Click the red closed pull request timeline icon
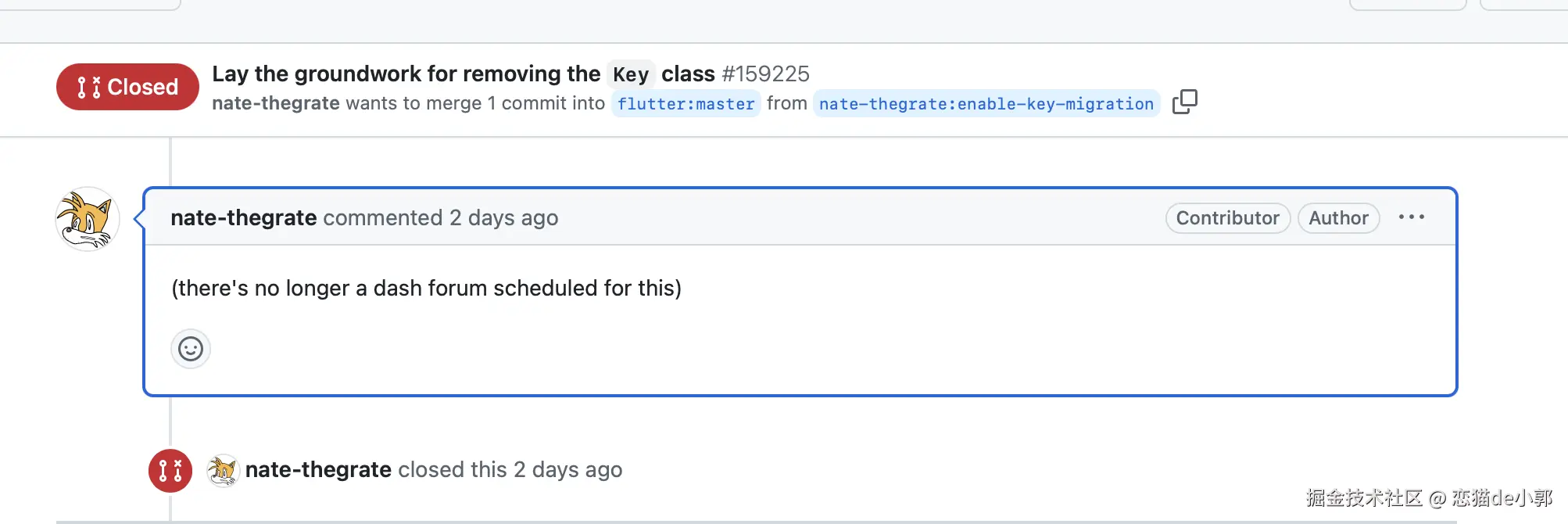Viewport: 1568px width, 524px height. pyautogui.click(x=170, y=470)
